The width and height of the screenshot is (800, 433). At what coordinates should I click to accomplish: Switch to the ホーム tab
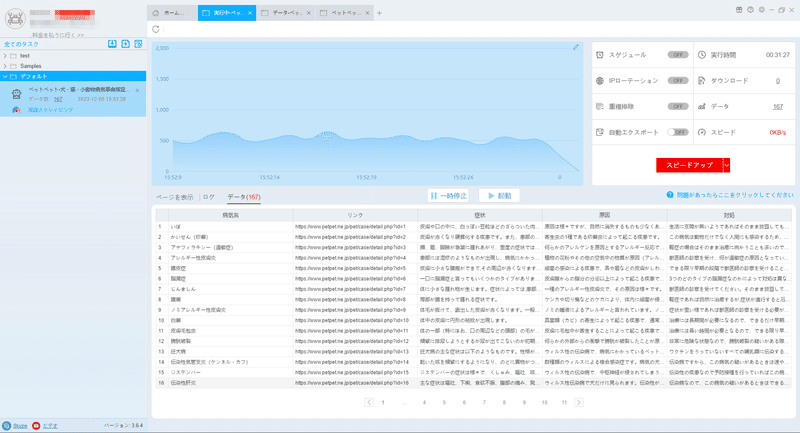click(x=172, y=13)
